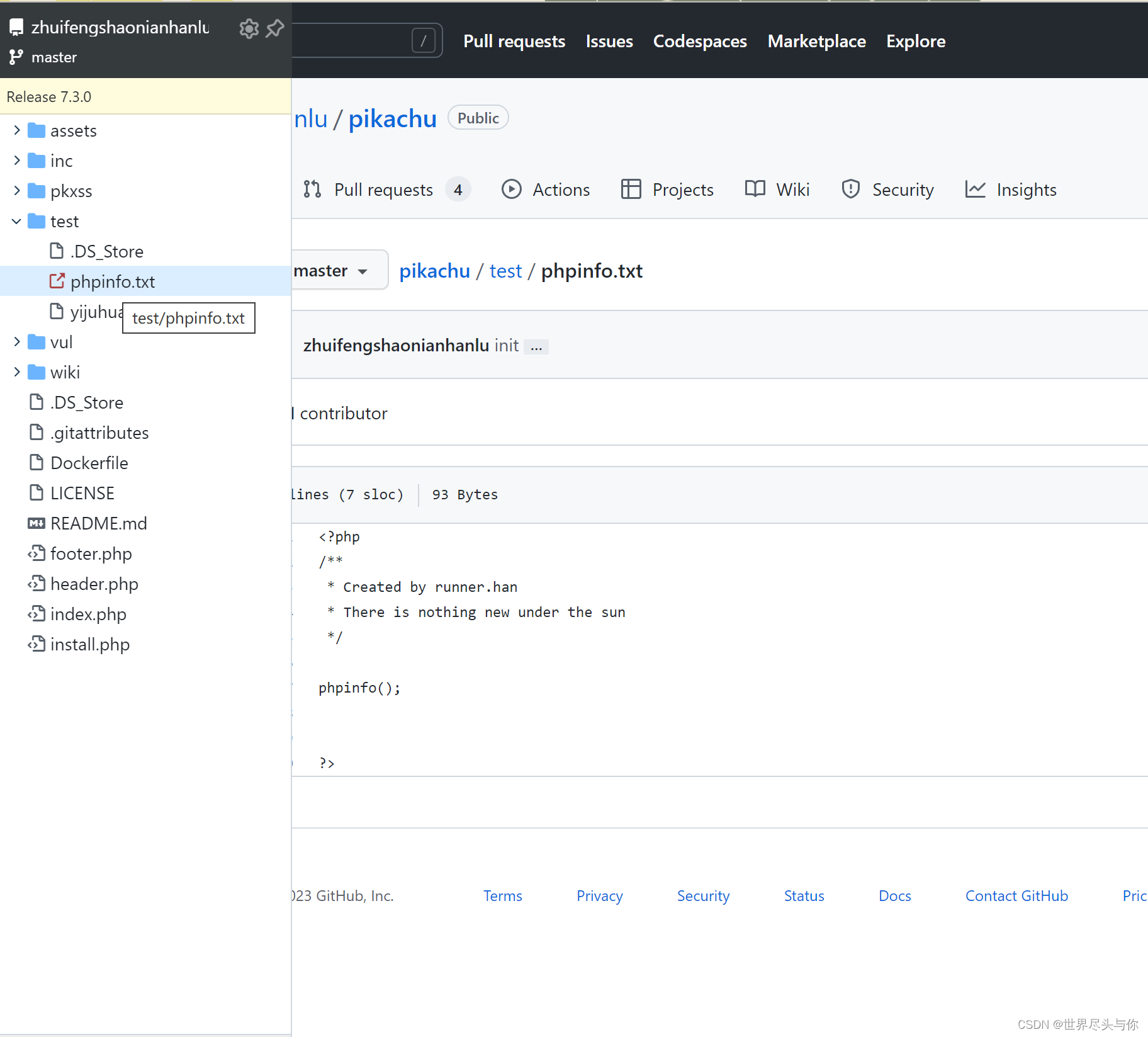Switch to the Insights tab
Image resolution: width=1148 pixels, height=1037 pixels.
(1011, 190)
